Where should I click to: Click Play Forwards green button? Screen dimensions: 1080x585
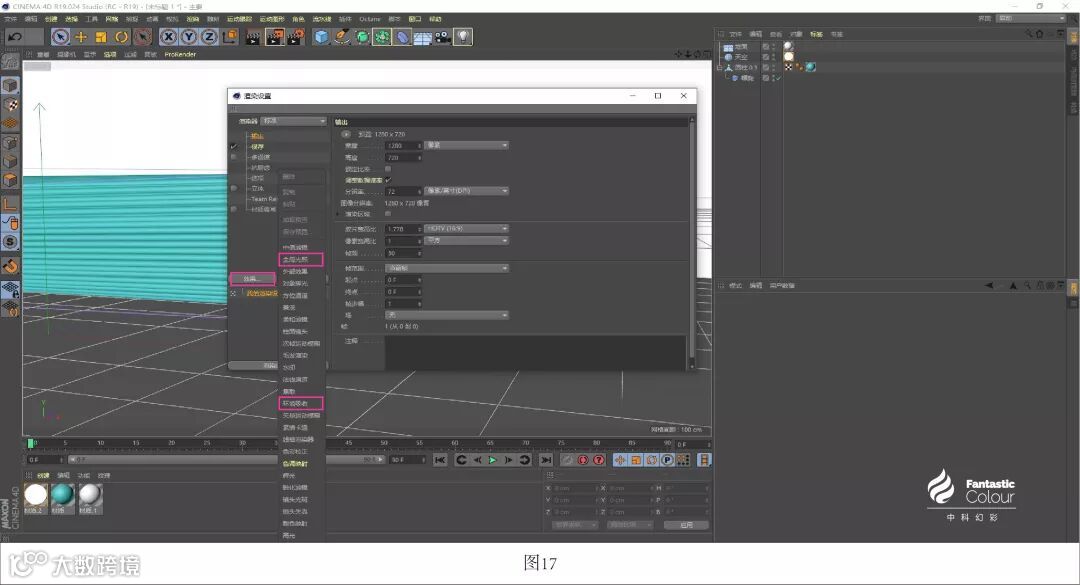(x=492, y=460)
